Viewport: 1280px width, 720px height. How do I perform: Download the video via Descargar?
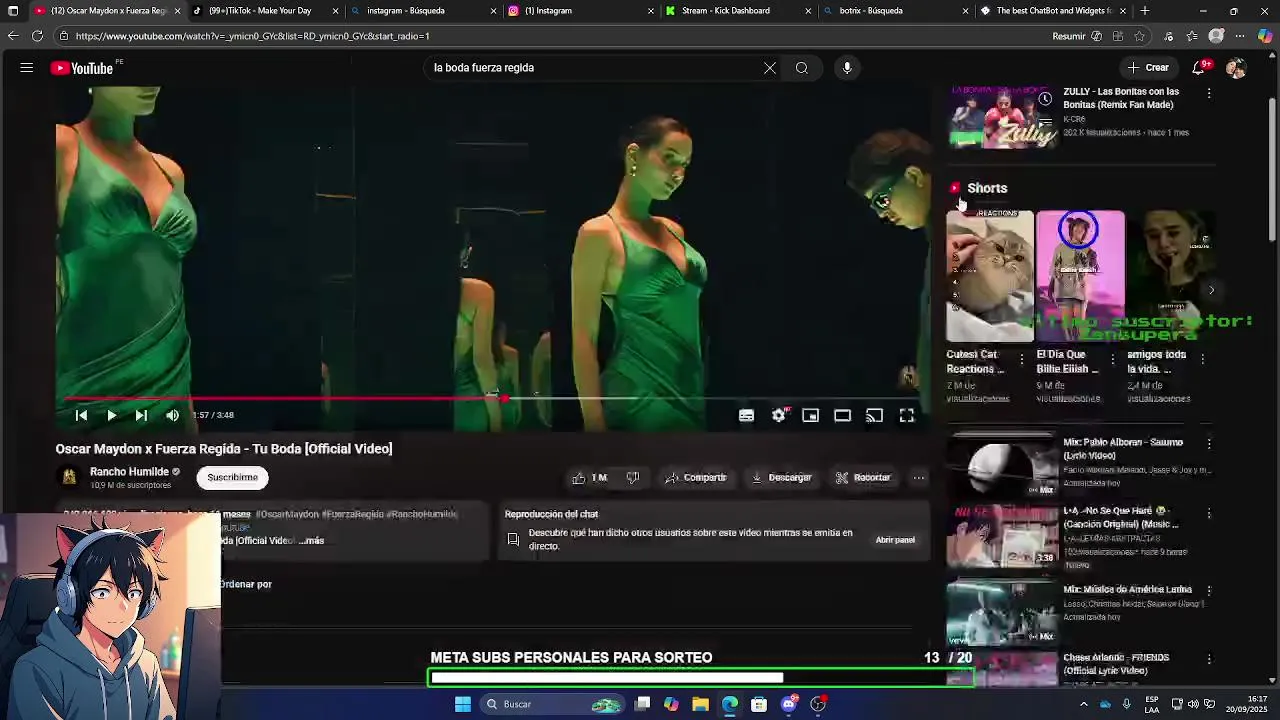(x=781, y=478)
